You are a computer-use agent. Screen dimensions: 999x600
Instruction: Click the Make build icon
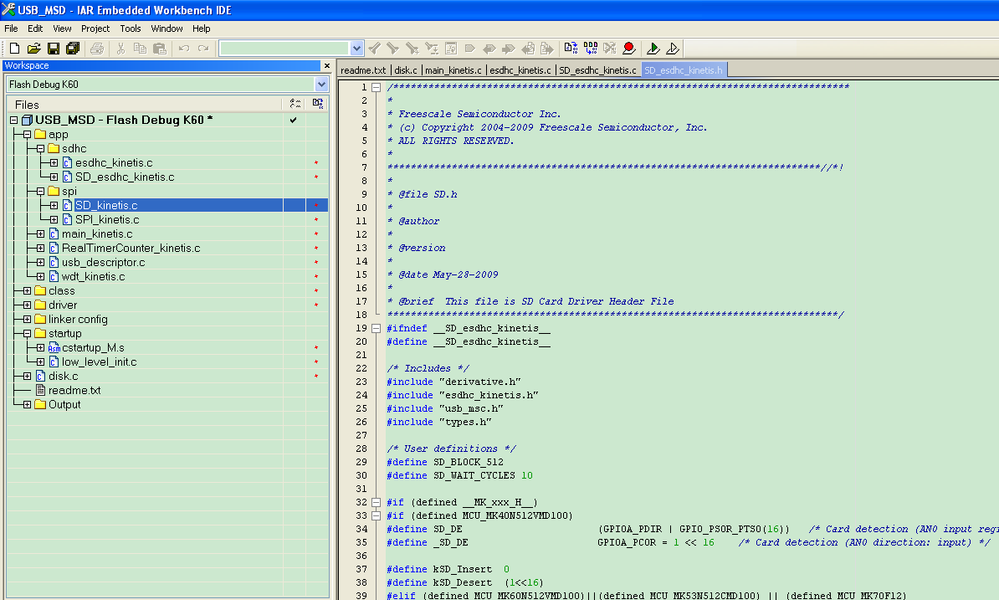coord(591,48)
